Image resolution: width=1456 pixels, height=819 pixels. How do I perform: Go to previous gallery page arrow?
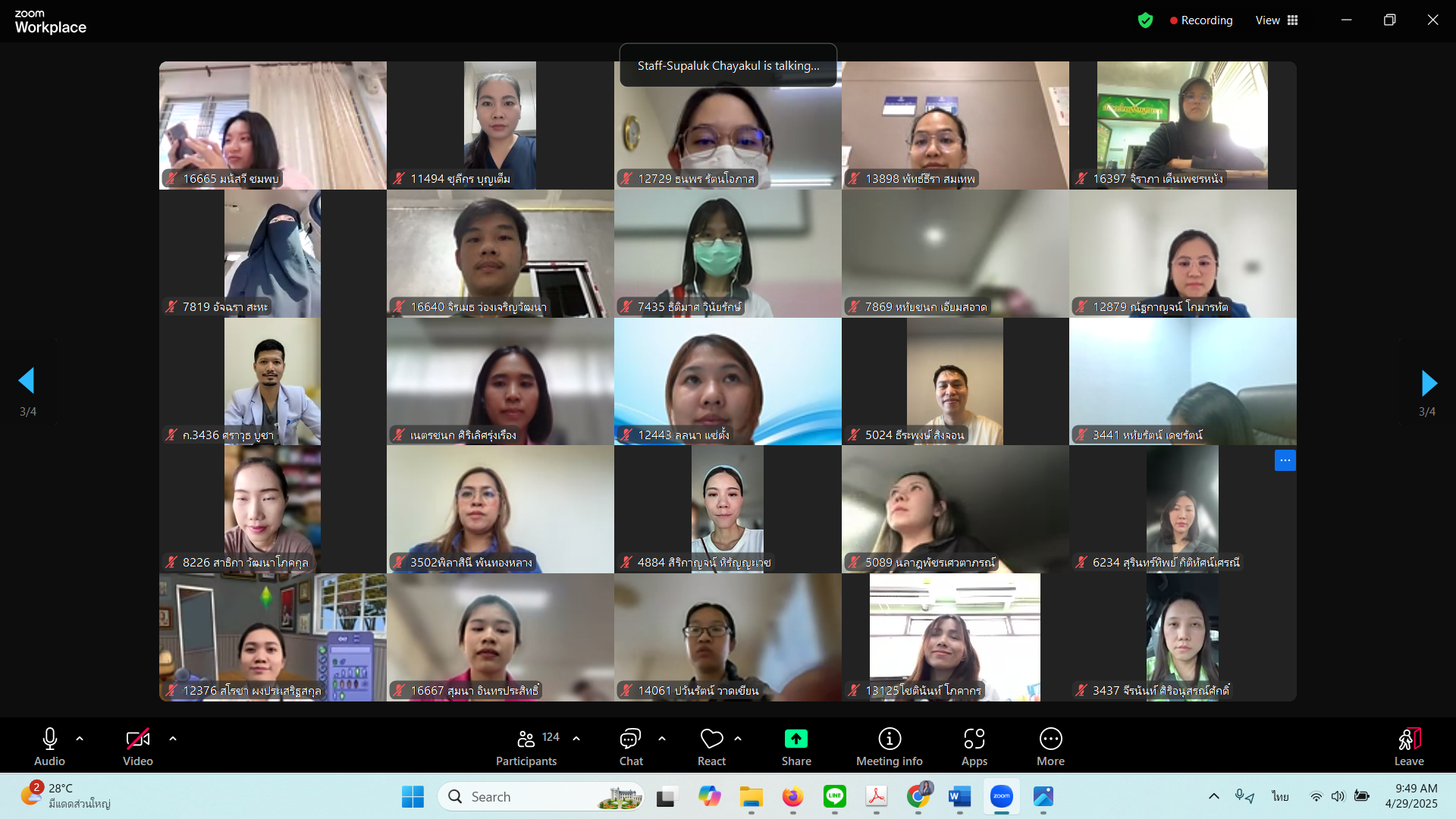[x=27, y=381]
